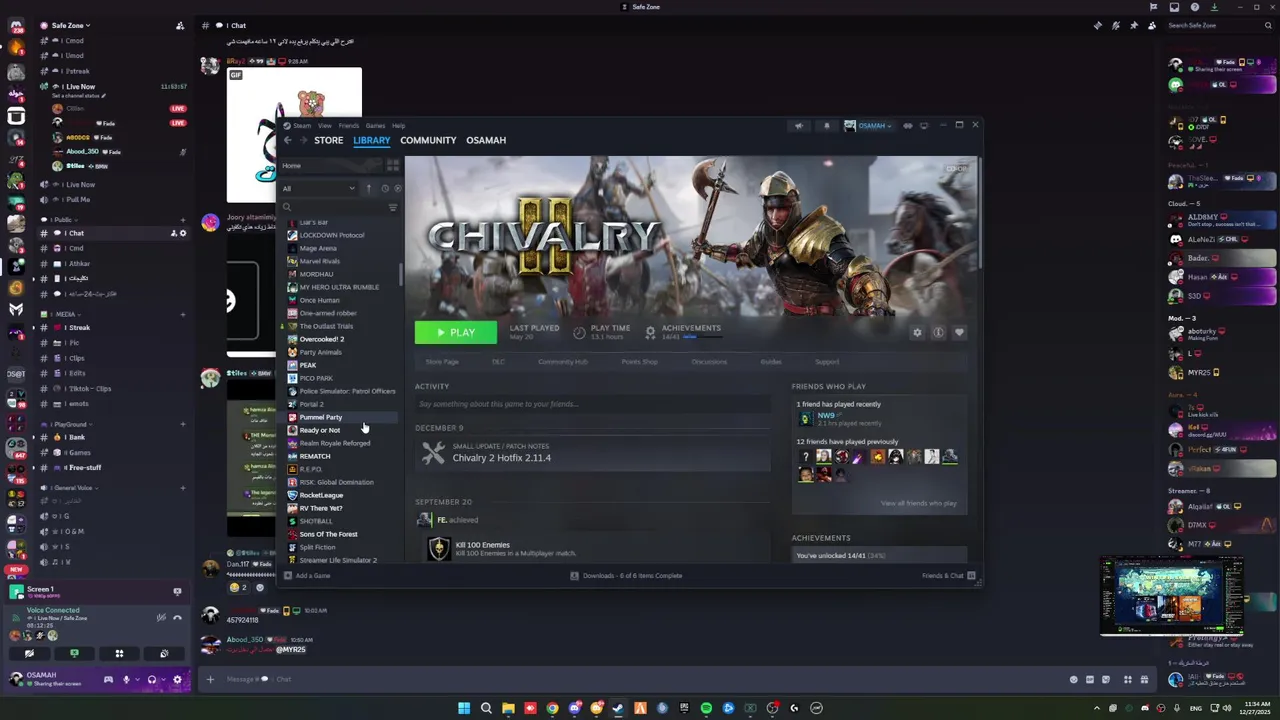The image size is (1280, 720).
Task: Open Friends & Chat in Steam
Action: click(948, 575)
